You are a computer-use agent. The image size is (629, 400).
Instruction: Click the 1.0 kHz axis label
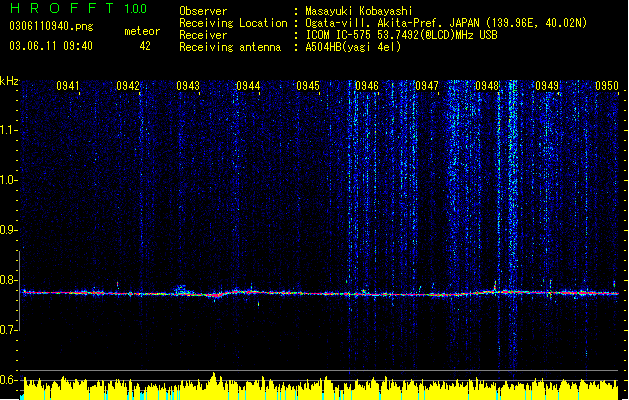tap(8, 180)
